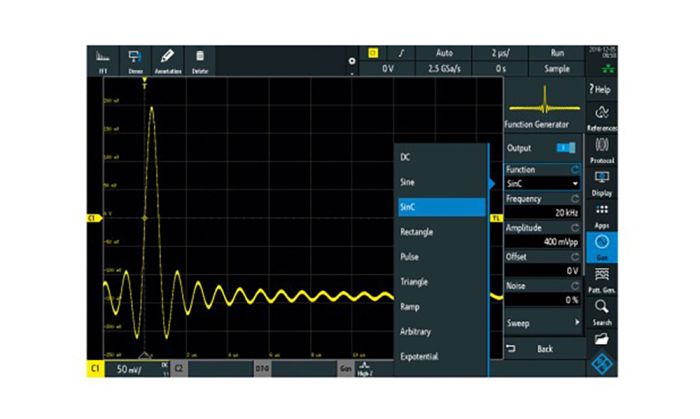This screenshot has width=700, height=419.
Task: Open the Protocol sidebar menu
Action: [601, 150]
